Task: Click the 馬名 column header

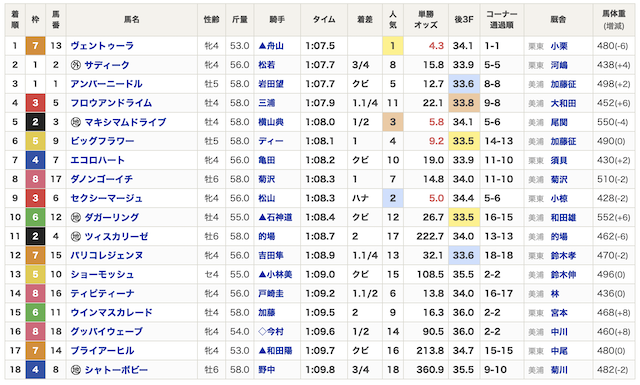Action: tap(132, 19)
